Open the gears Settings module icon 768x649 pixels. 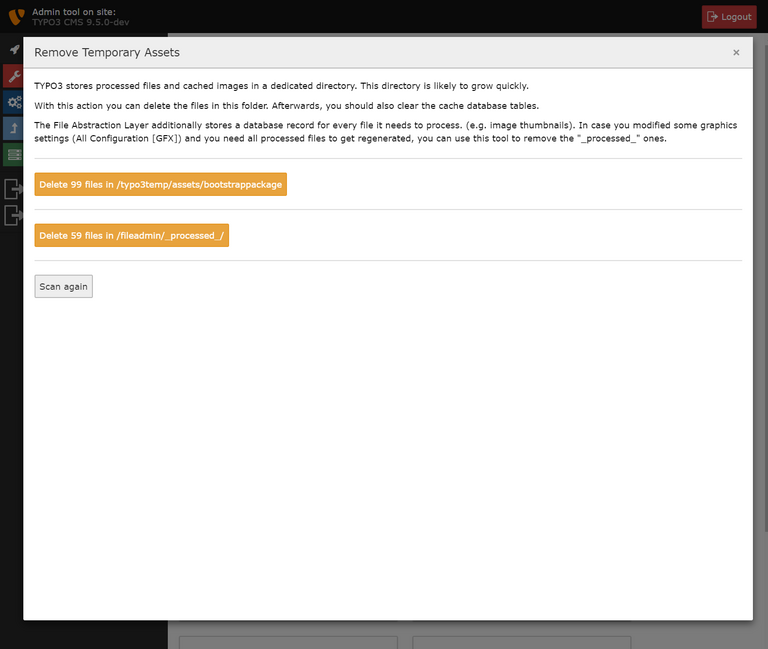coord(13,102)
